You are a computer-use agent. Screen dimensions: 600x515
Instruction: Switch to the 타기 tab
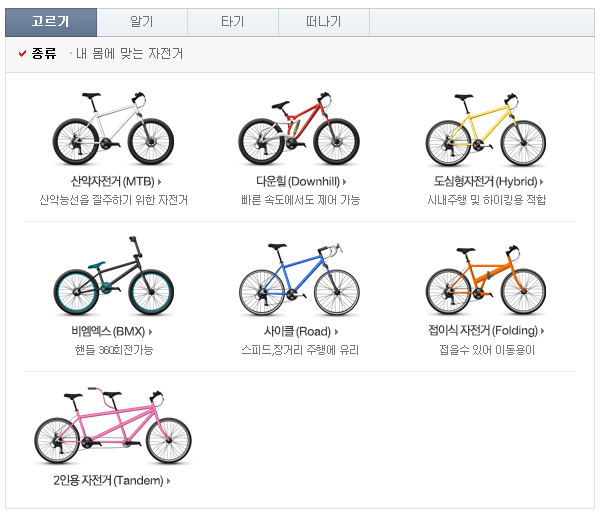[x=233, y=22]
